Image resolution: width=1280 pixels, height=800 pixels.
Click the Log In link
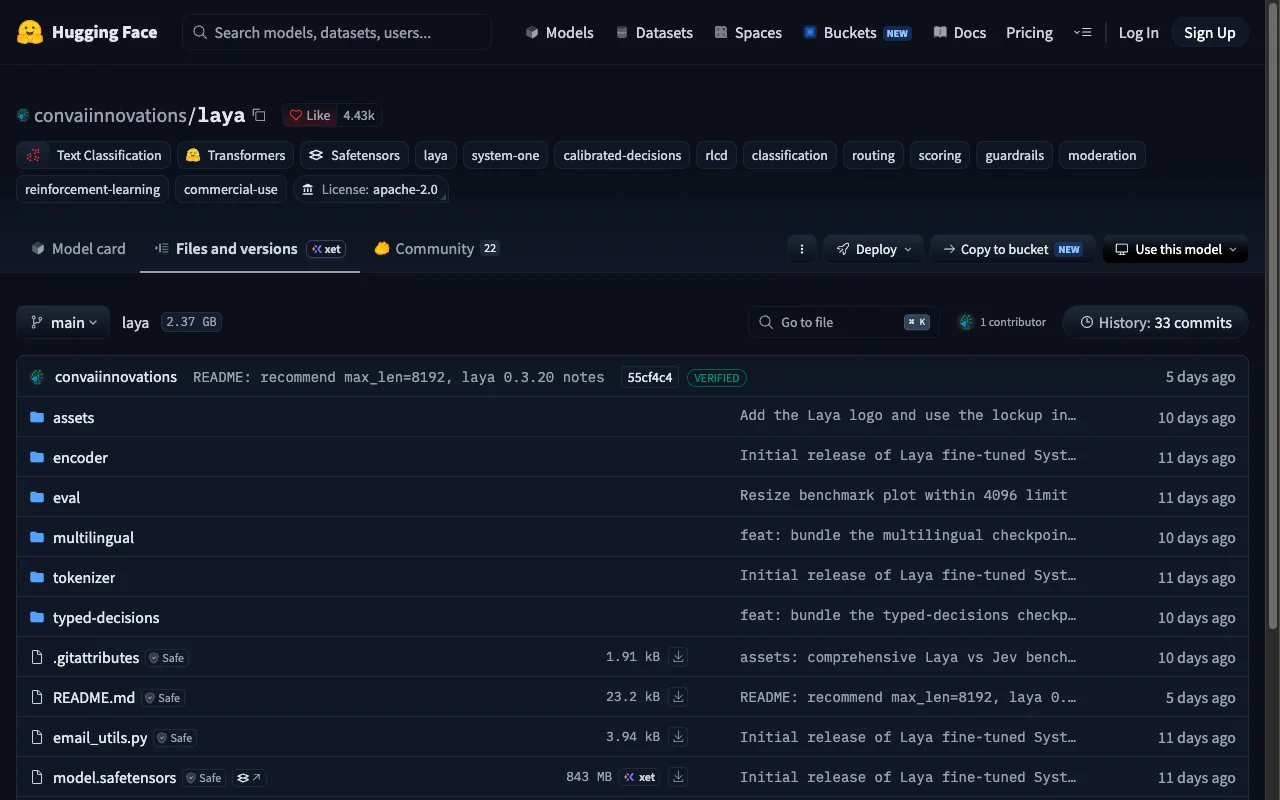[x=1138, y=32]
